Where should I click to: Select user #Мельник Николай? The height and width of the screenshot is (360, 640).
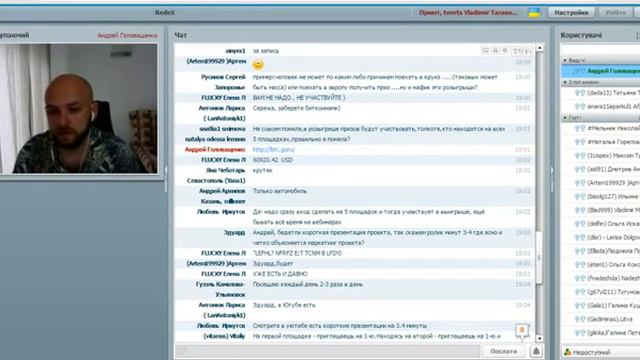[601, 128]
